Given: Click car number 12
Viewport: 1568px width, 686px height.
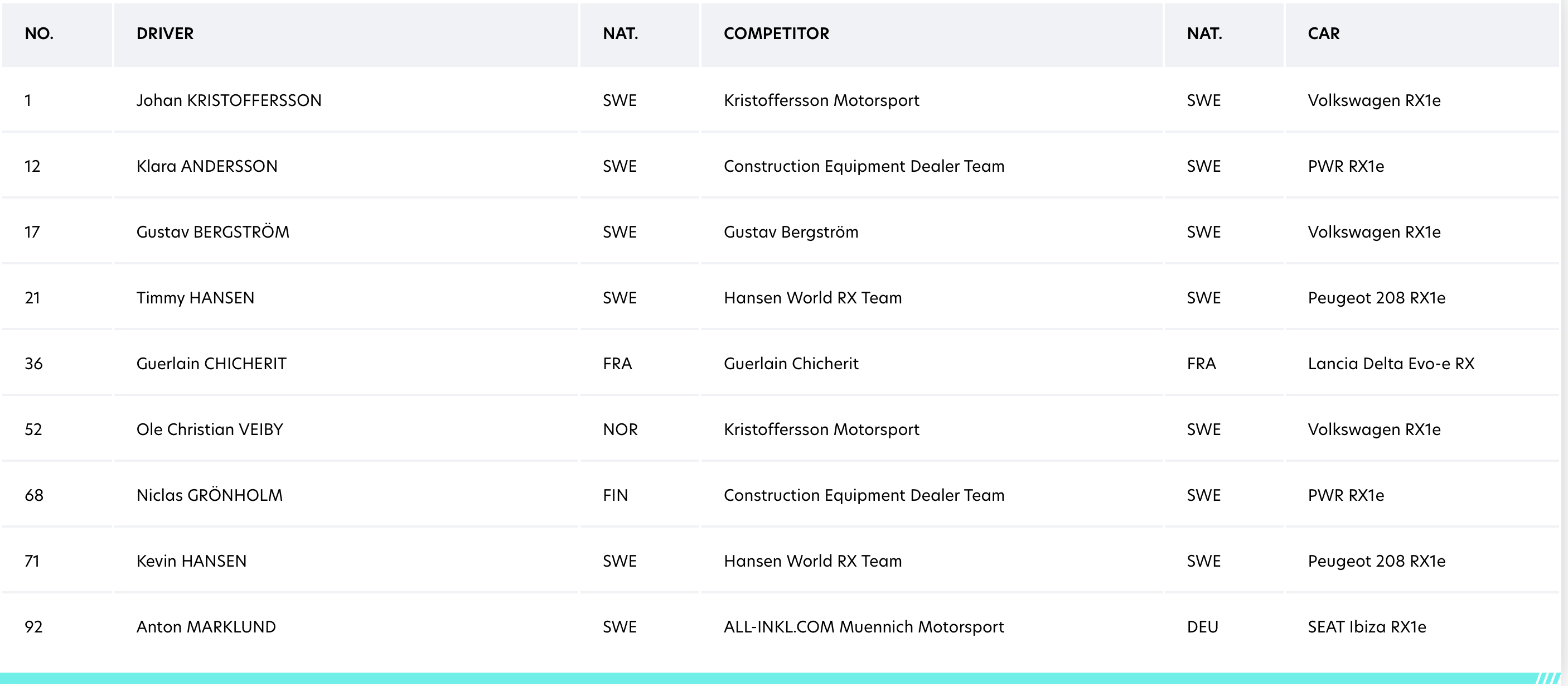Looking at the screenshot, I should pyautogui.click(x=32, y=166).
